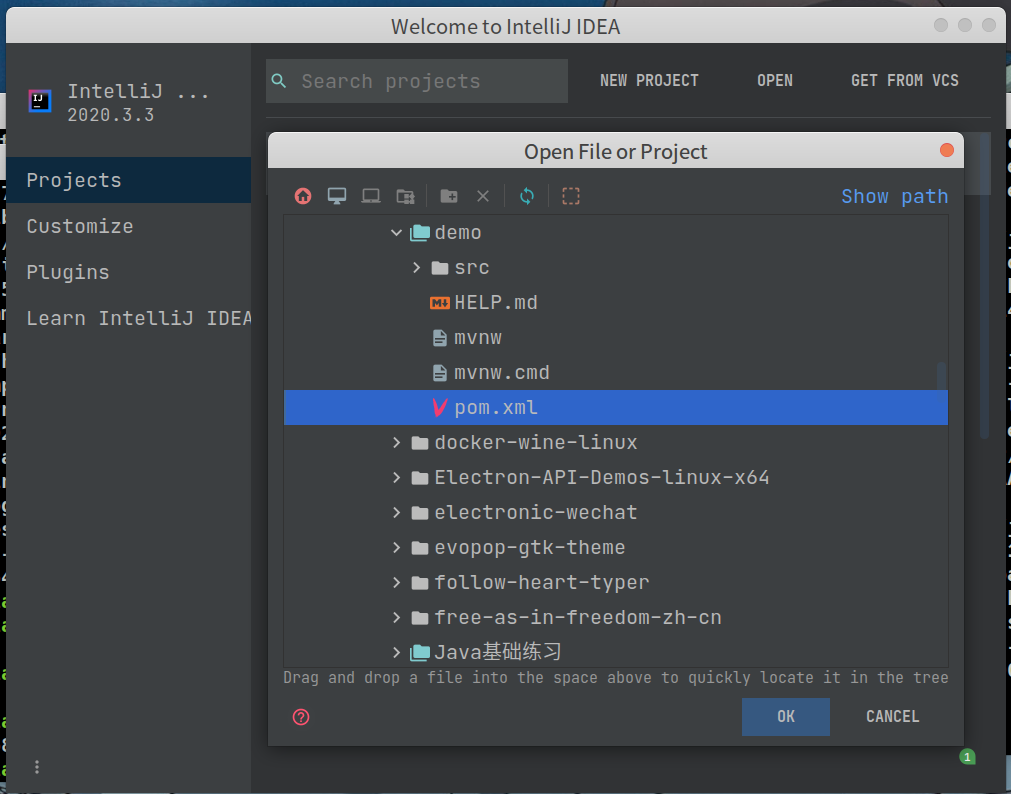Confirm the dialog with OK
Viewport: 1011px width, 794px height.
[785, 717]
